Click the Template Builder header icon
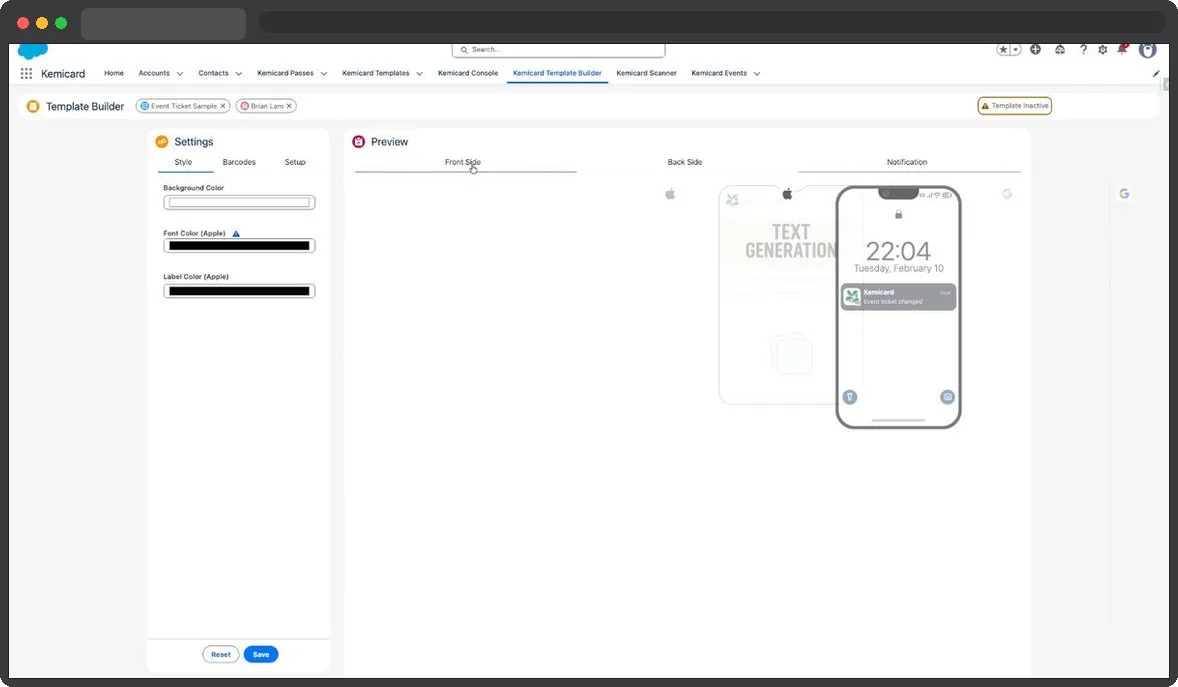The image size is (1178, 687). pyautogui.click(x=33, y=107)
